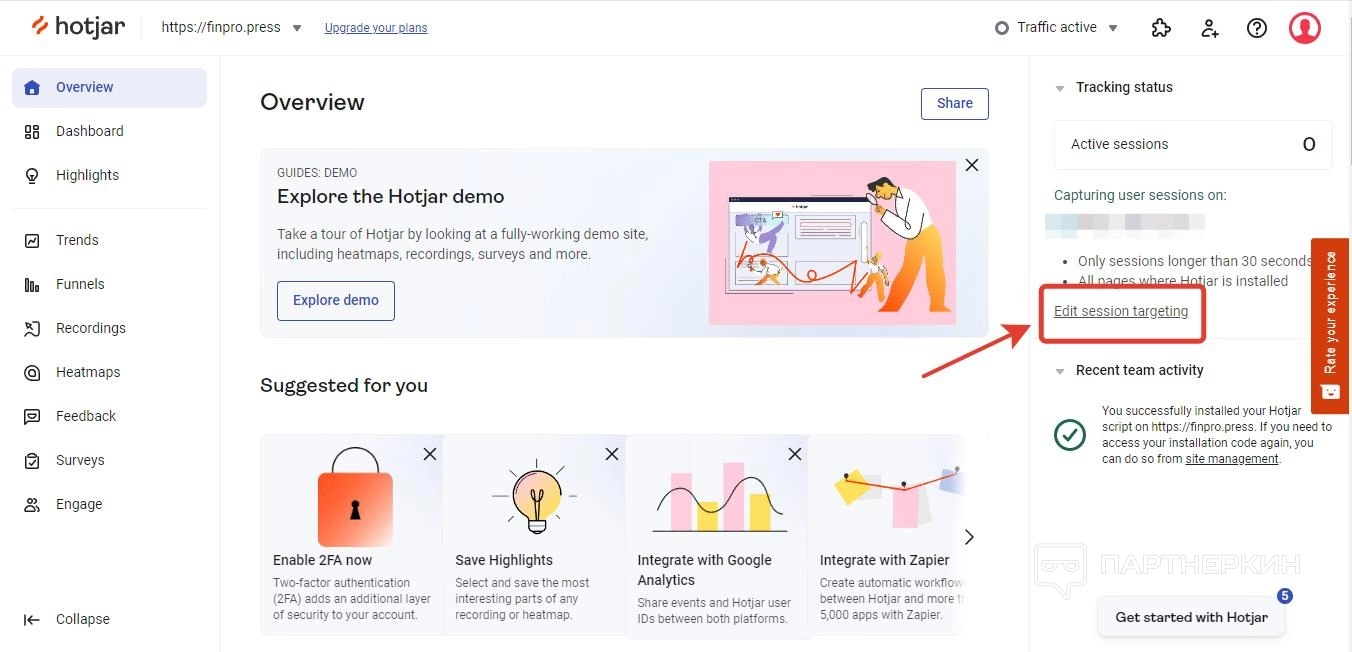
Task: Open the Traffic active dropdown
Action: [x=1058, y=28]
